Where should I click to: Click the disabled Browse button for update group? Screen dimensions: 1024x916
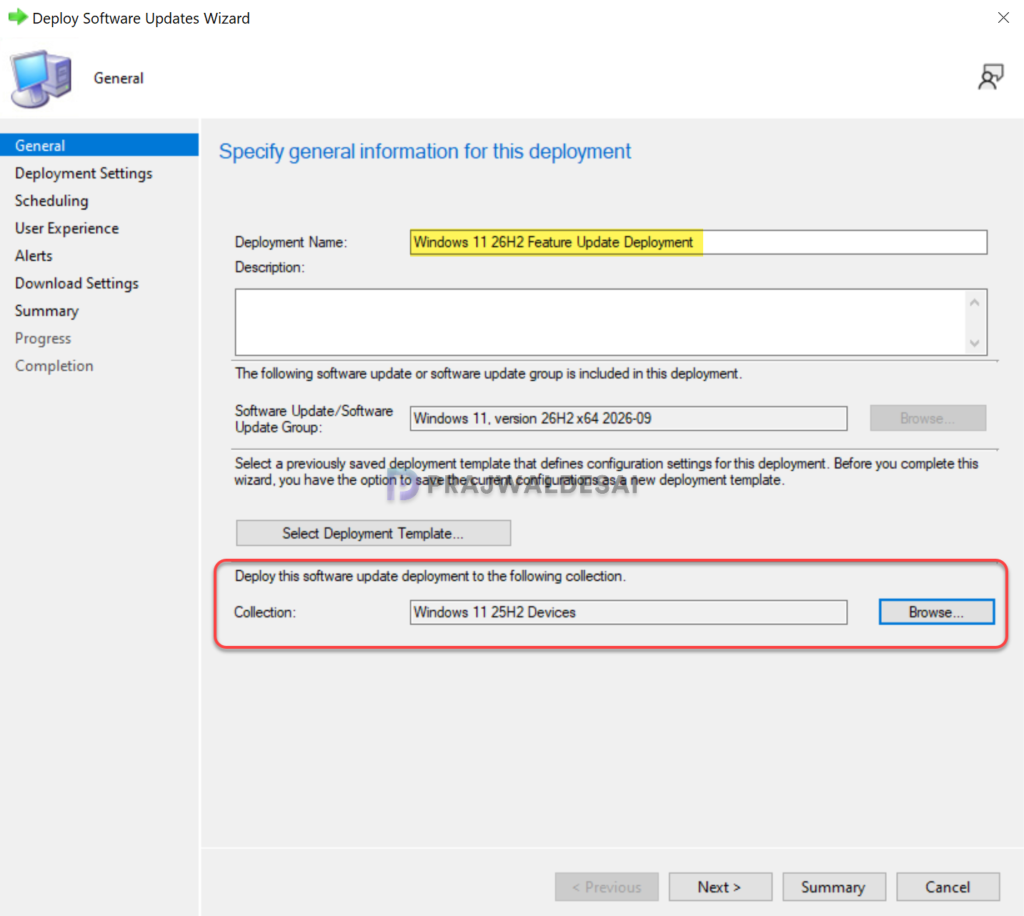click(x=927, y=418)
